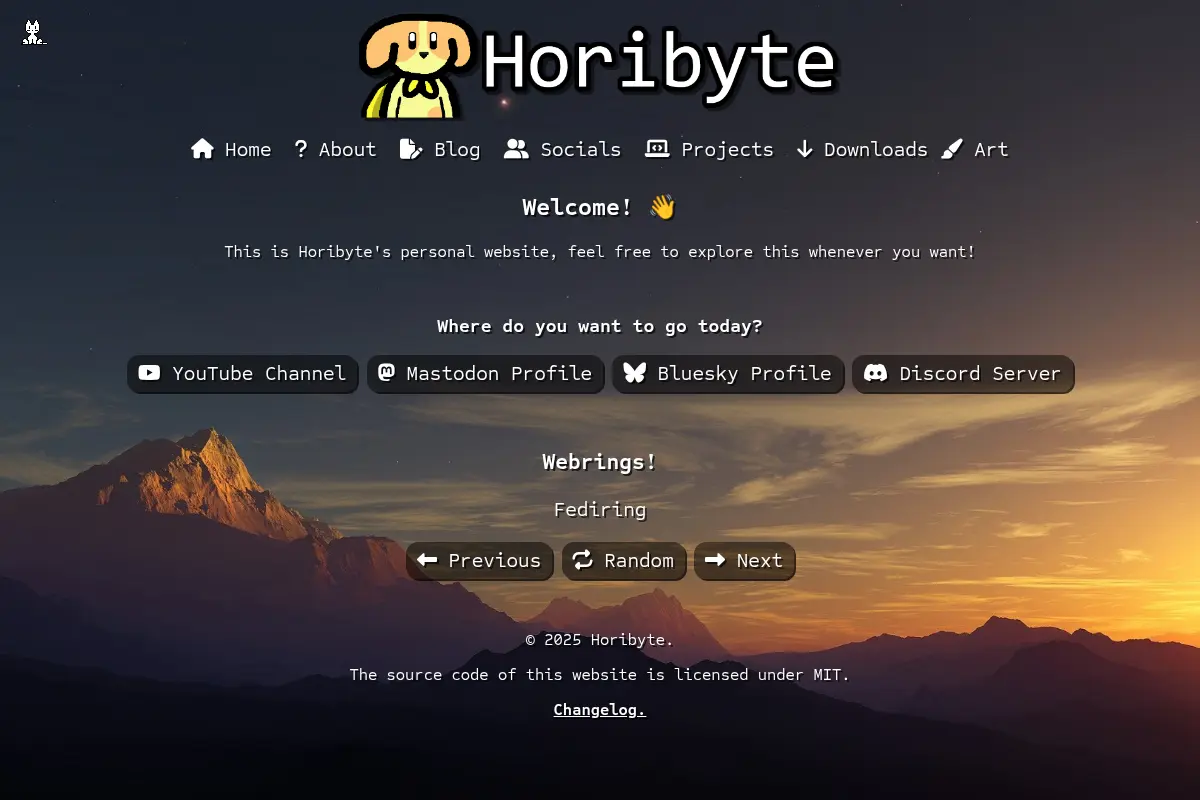Click the small pixel cat icon
The height and width of the screenshot is (800, 1200).
point(34,32)
